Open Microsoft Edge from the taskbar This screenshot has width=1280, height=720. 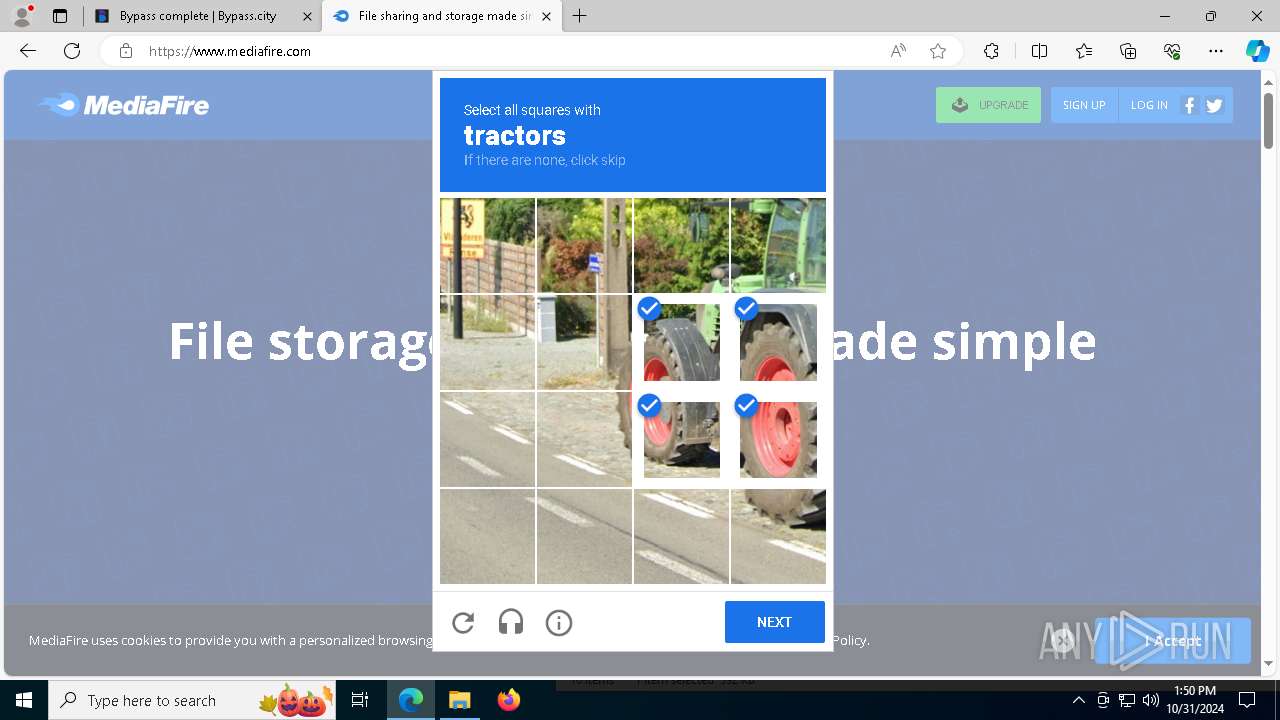pyautogui.click(x=411, y=700)
